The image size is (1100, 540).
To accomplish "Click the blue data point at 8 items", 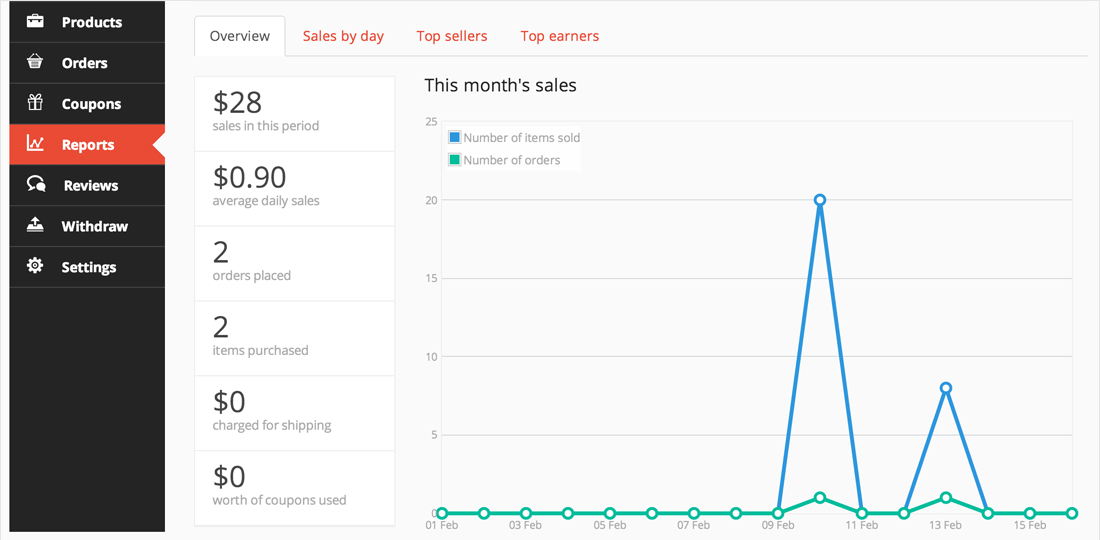I will click(946, 388).
